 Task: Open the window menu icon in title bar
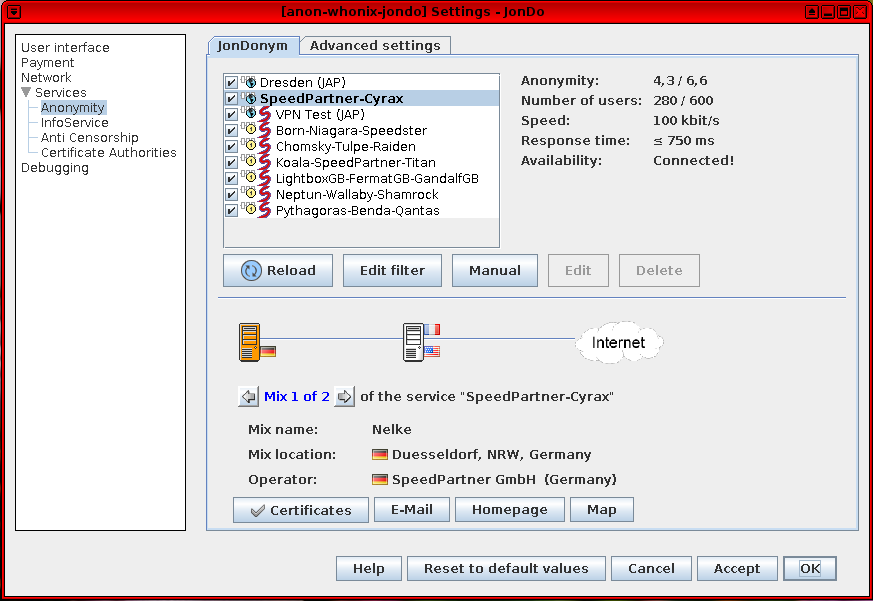point(14,12)
